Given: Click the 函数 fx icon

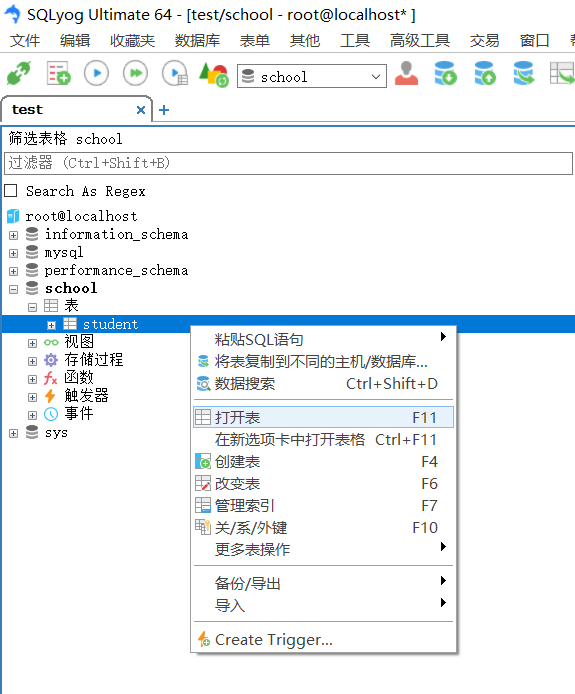Looking at the screenshot, I should (50, 378).
